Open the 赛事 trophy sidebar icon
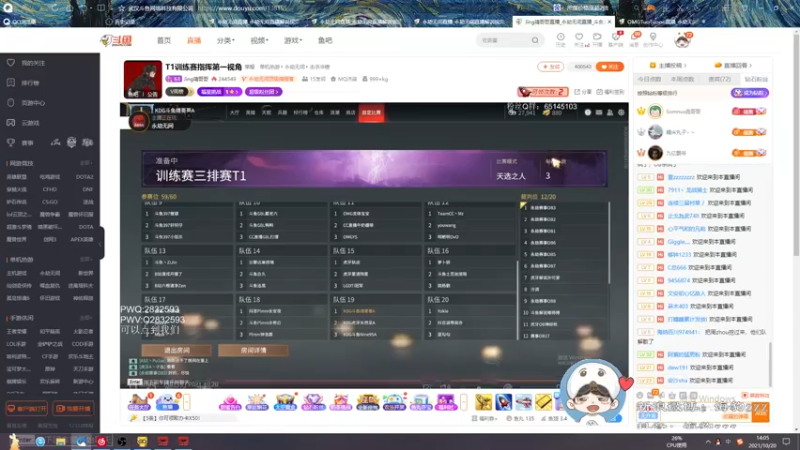This screenshot has width=800, height=450. [x=11, y=143]
